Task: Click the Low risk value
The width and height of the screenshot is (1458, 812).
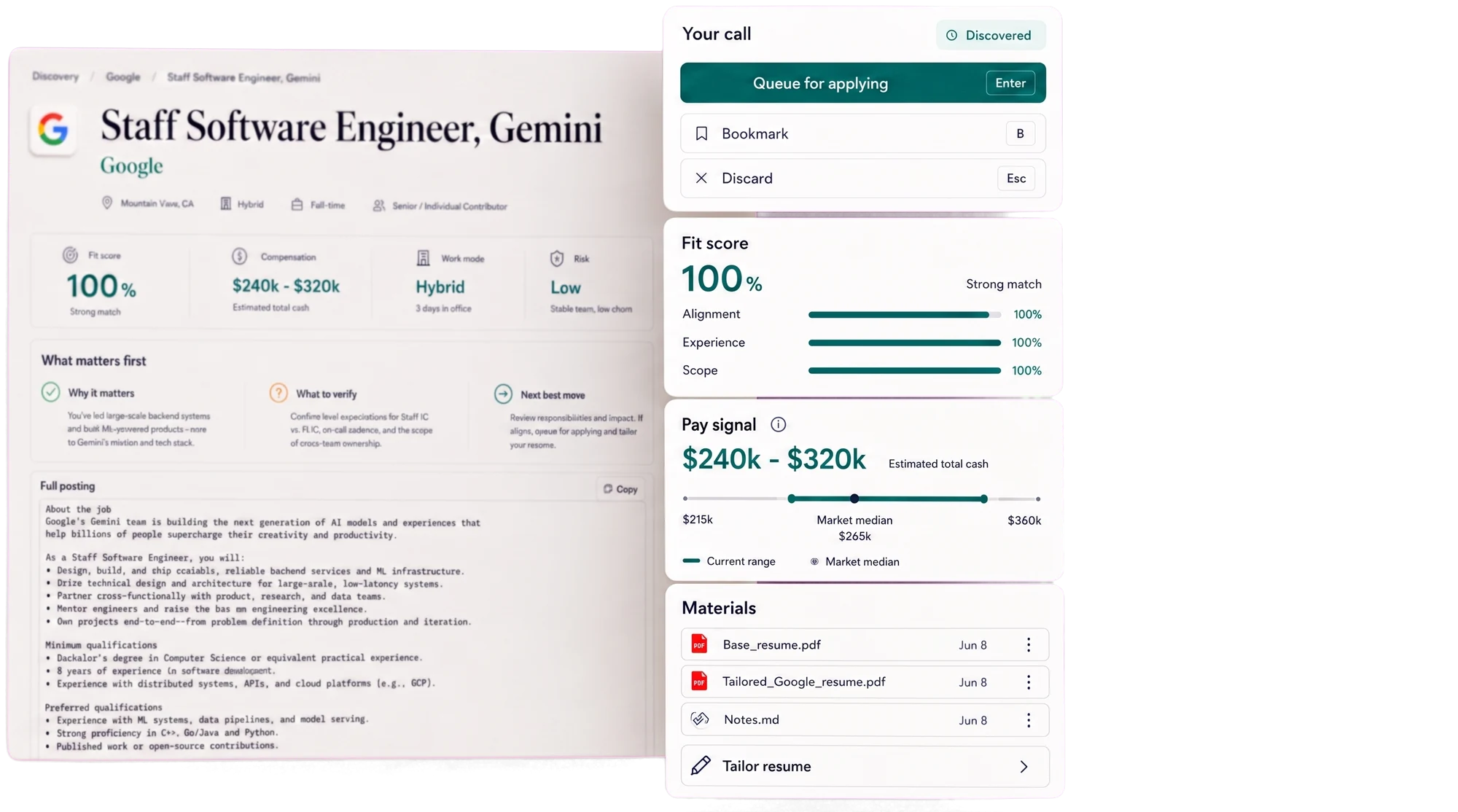Action: click(566, 288)
